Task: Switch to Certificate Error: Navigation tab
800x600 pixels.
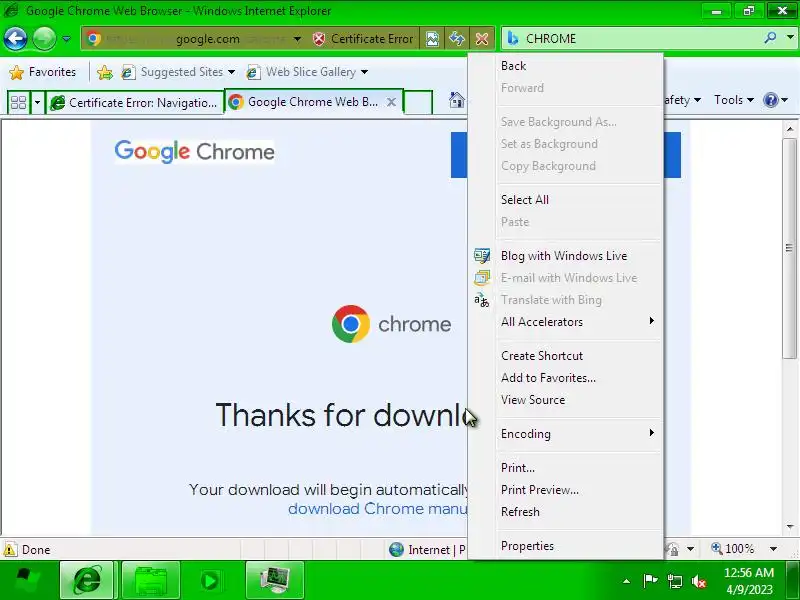Action: [x=135, y=103]
